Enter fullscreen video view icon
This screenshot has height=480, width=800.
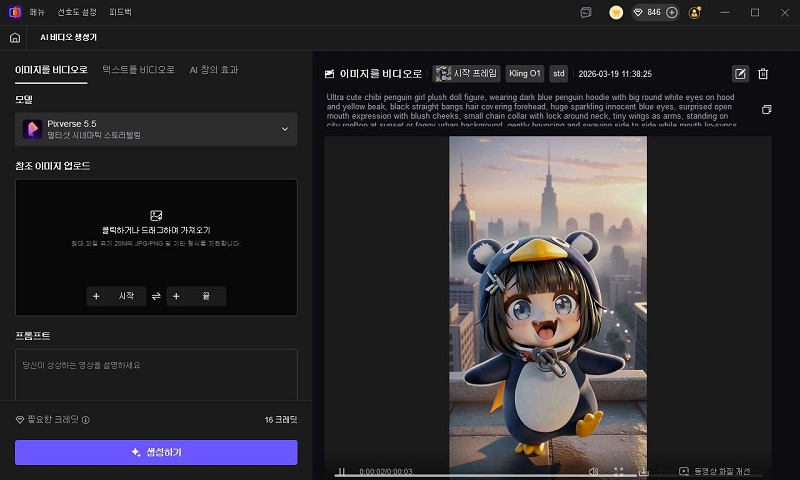(618, 471)
